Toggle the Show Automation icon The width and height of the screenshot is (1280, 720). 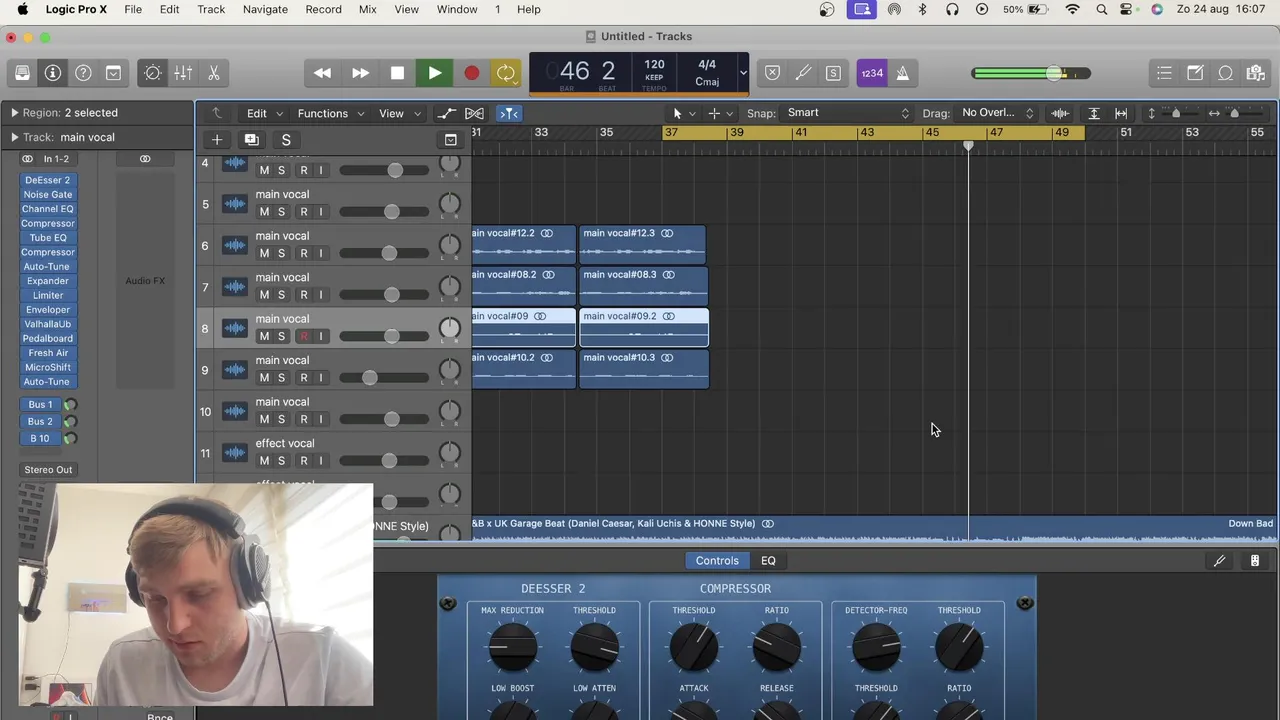coord(446,113)
